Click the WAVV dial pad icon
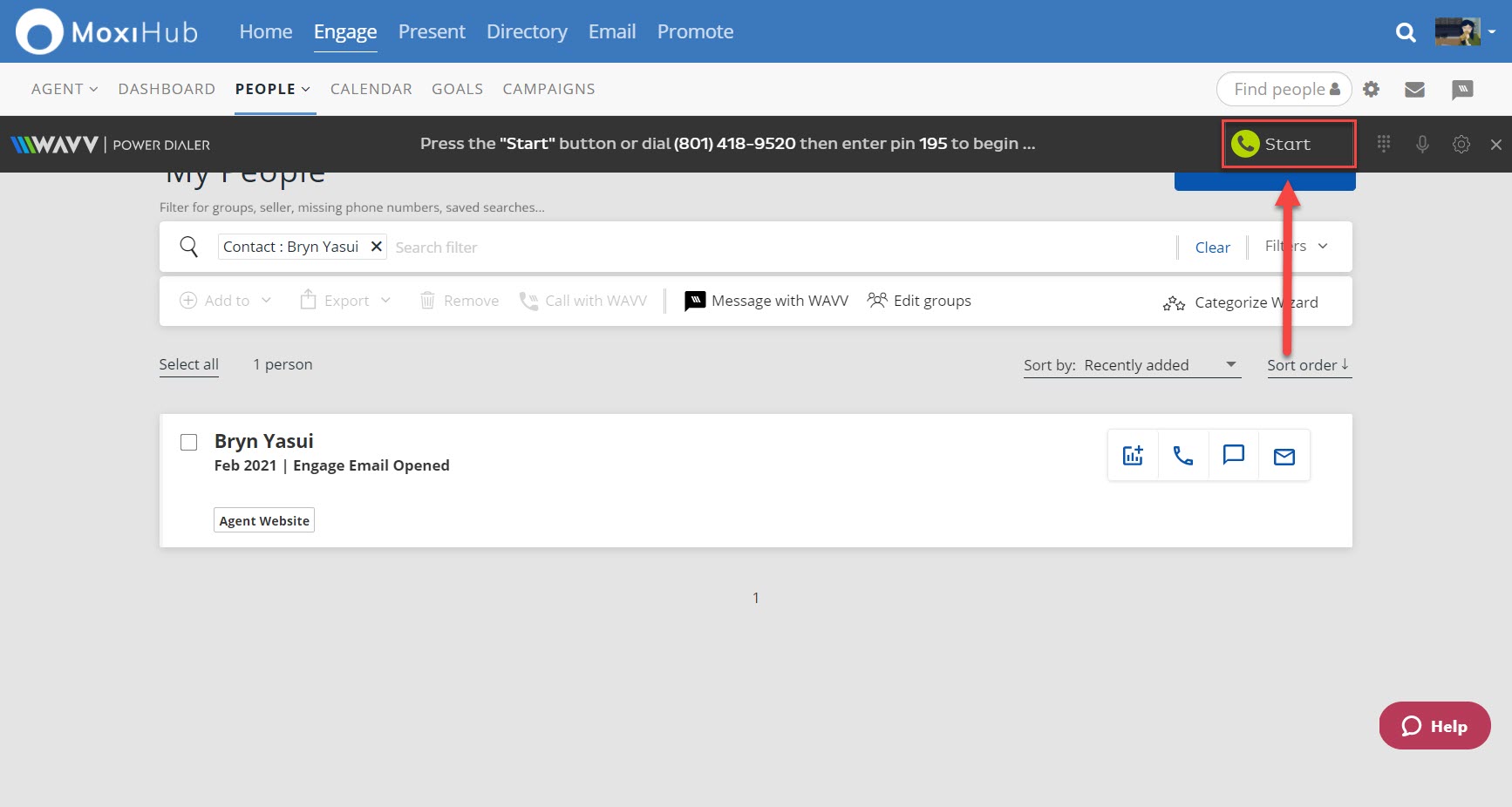Screen dimensions: 1512x807 [1383, 144]
